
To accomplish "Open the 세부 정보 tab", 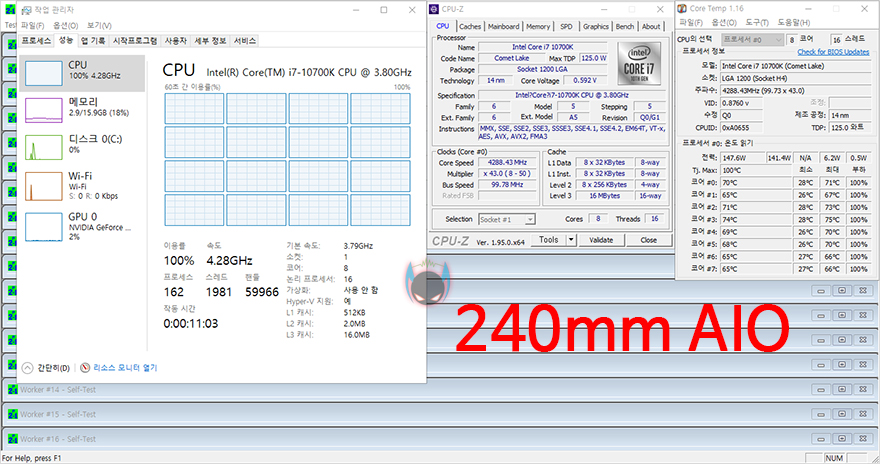I will (x=210, y=41).
